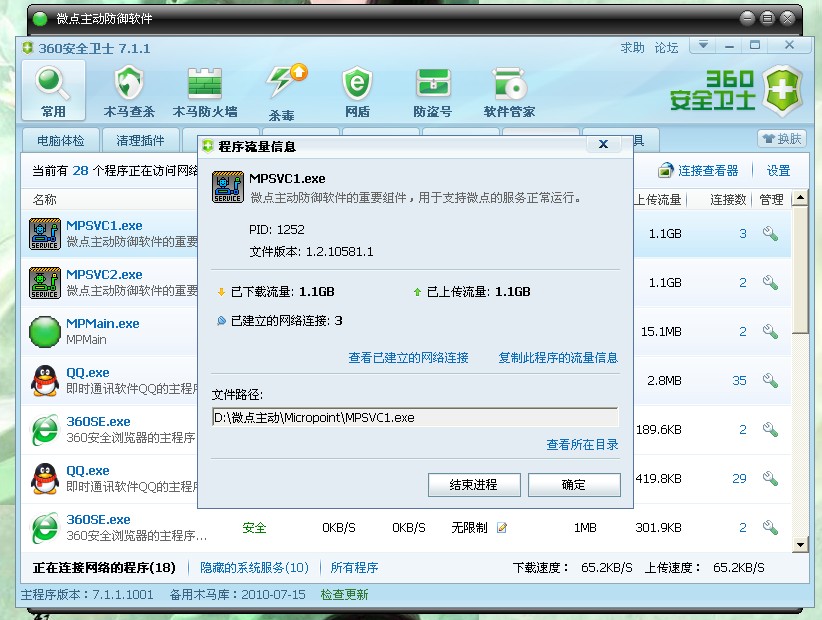Click the penguin icon of 2.8MB QQ.exe

(45, 380)
